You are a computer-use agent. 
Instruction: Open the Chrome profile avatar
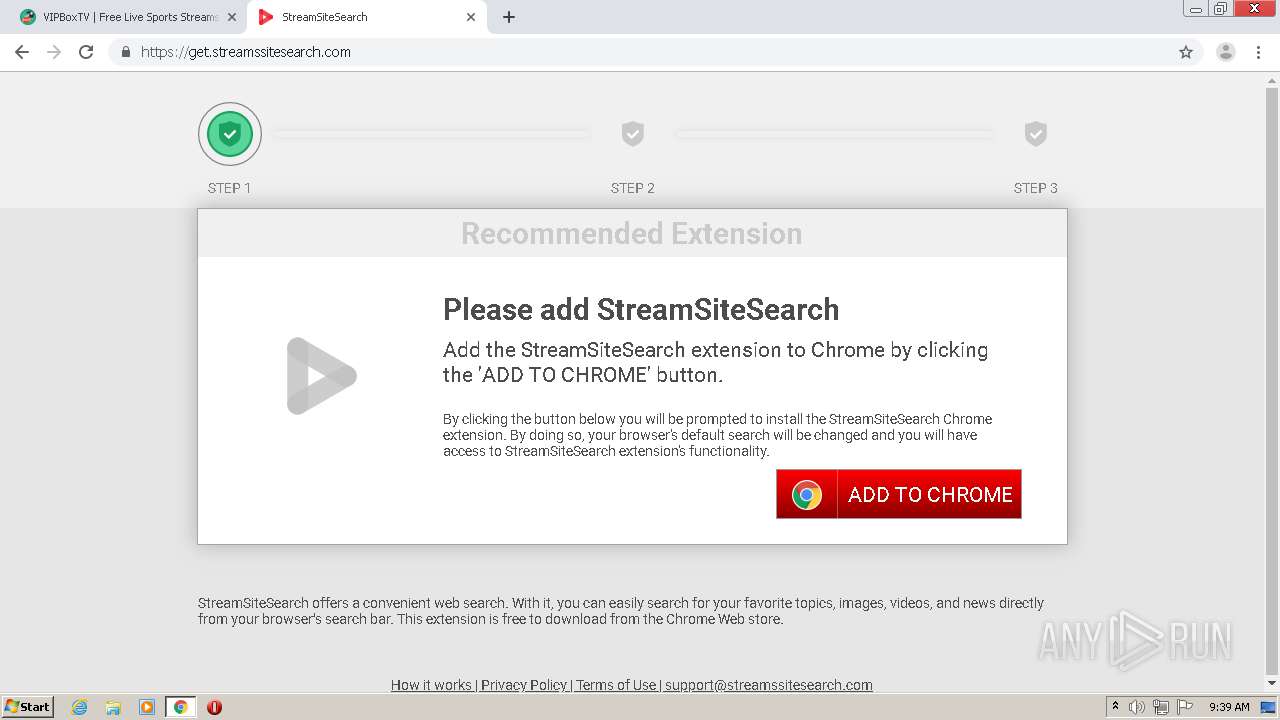tap(1225, 52)
